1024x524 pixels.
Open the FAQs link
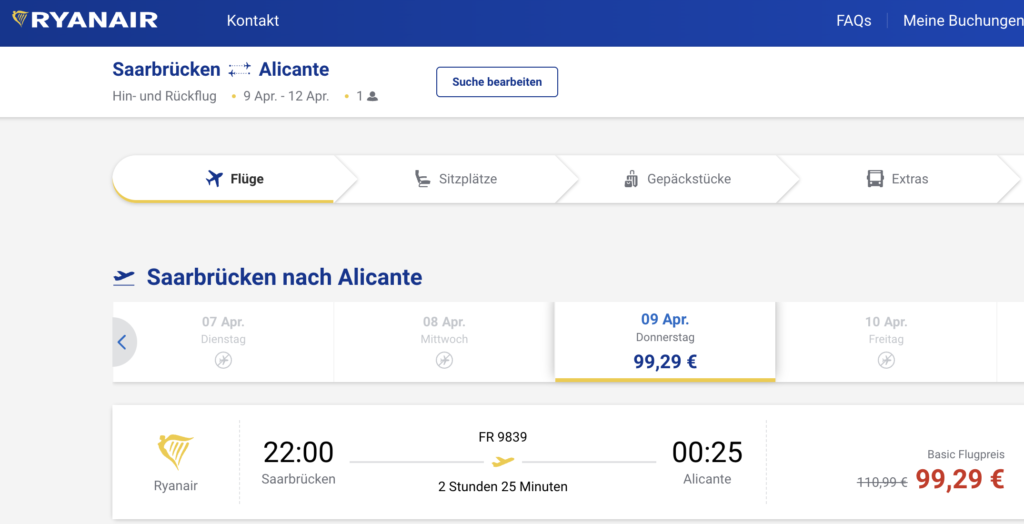[853, 20]
